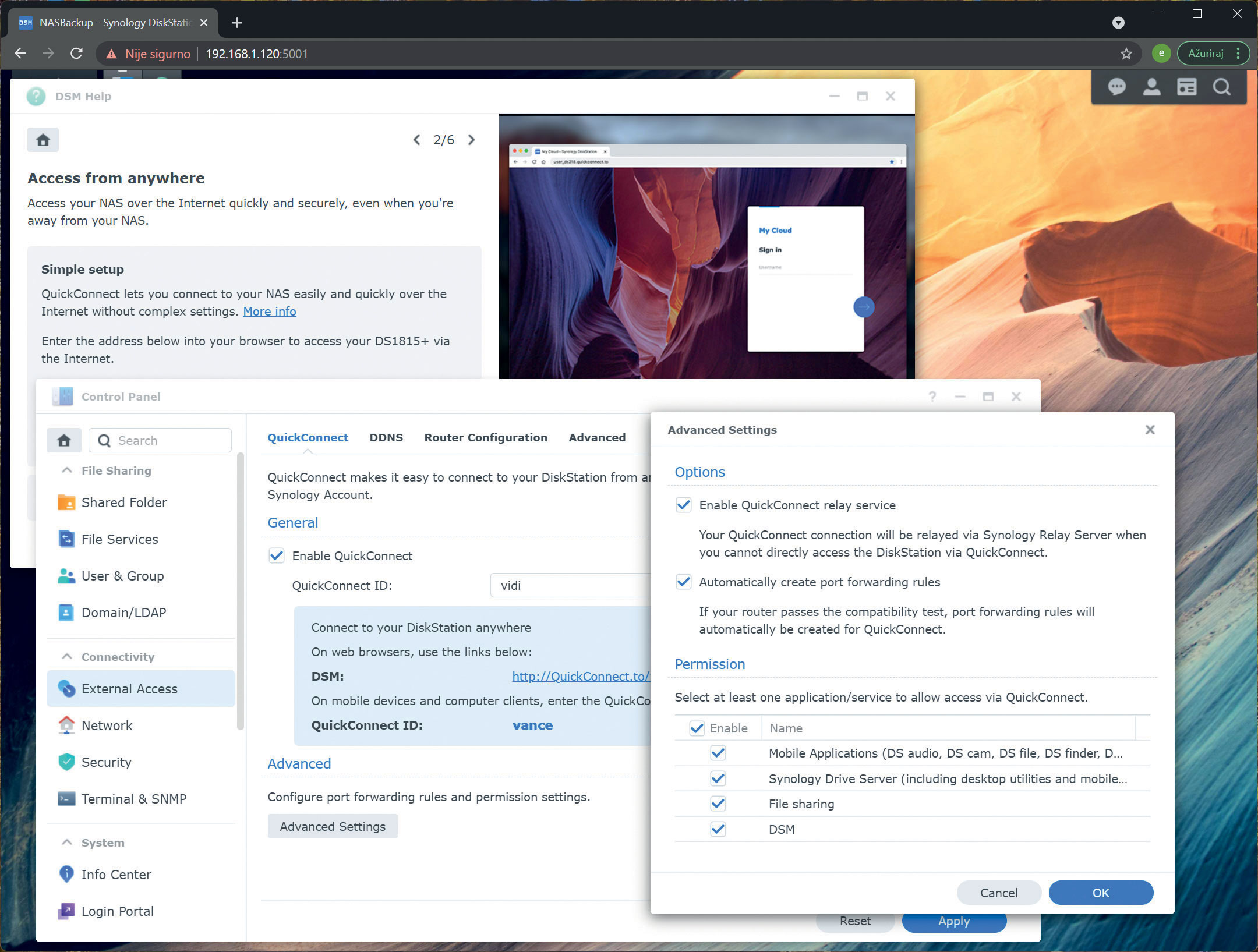Click the DSM desktop search magnifier icon
Image resolution: width=1258 pixels, height=952 pixels.
coord(1222,87)
